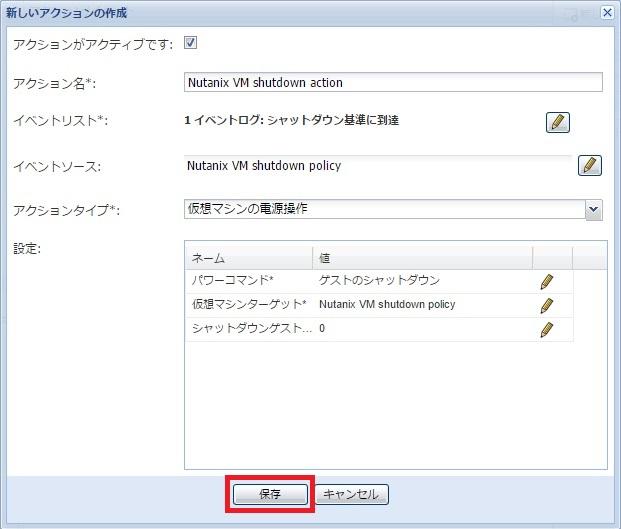Click the アクション名 text field
The width and height of the screenshot is (621, 529).
pyautogui.click(x=393, y=82)
